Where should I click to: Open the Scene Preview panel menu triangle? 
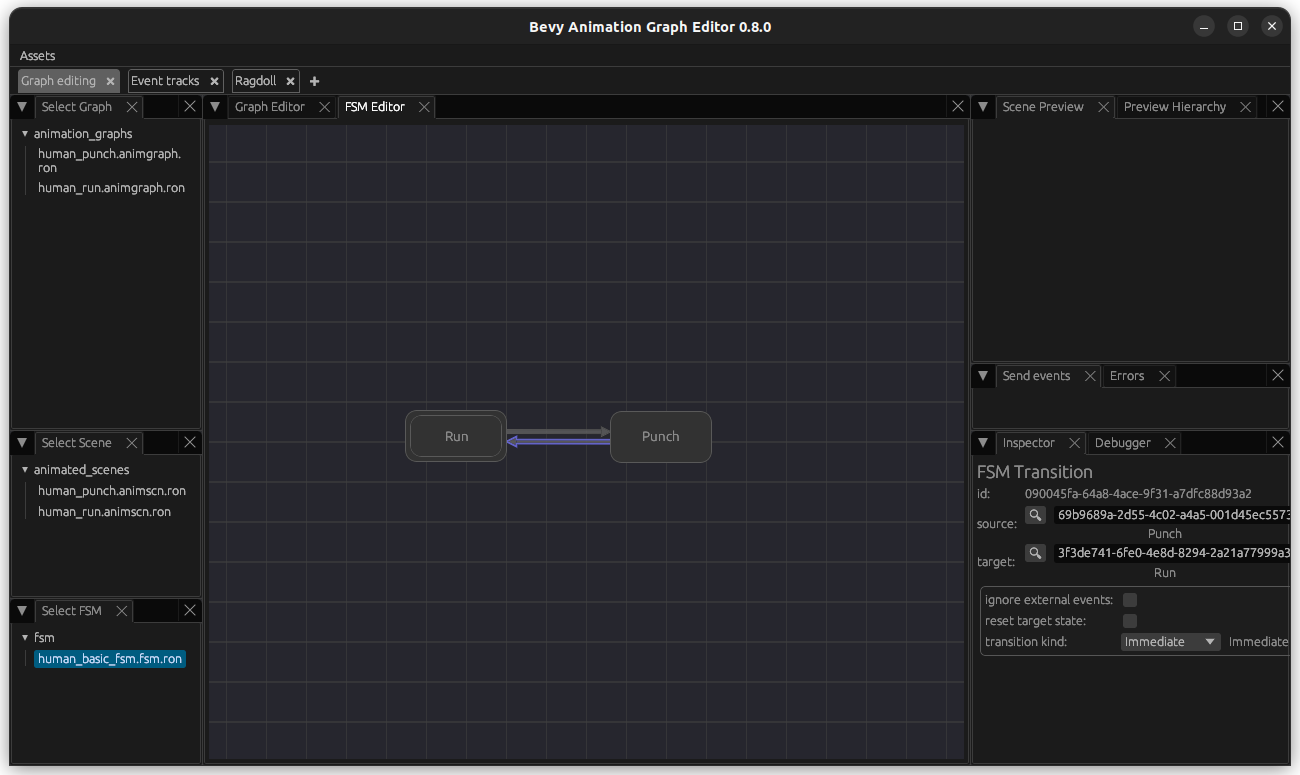pos(983,106)
